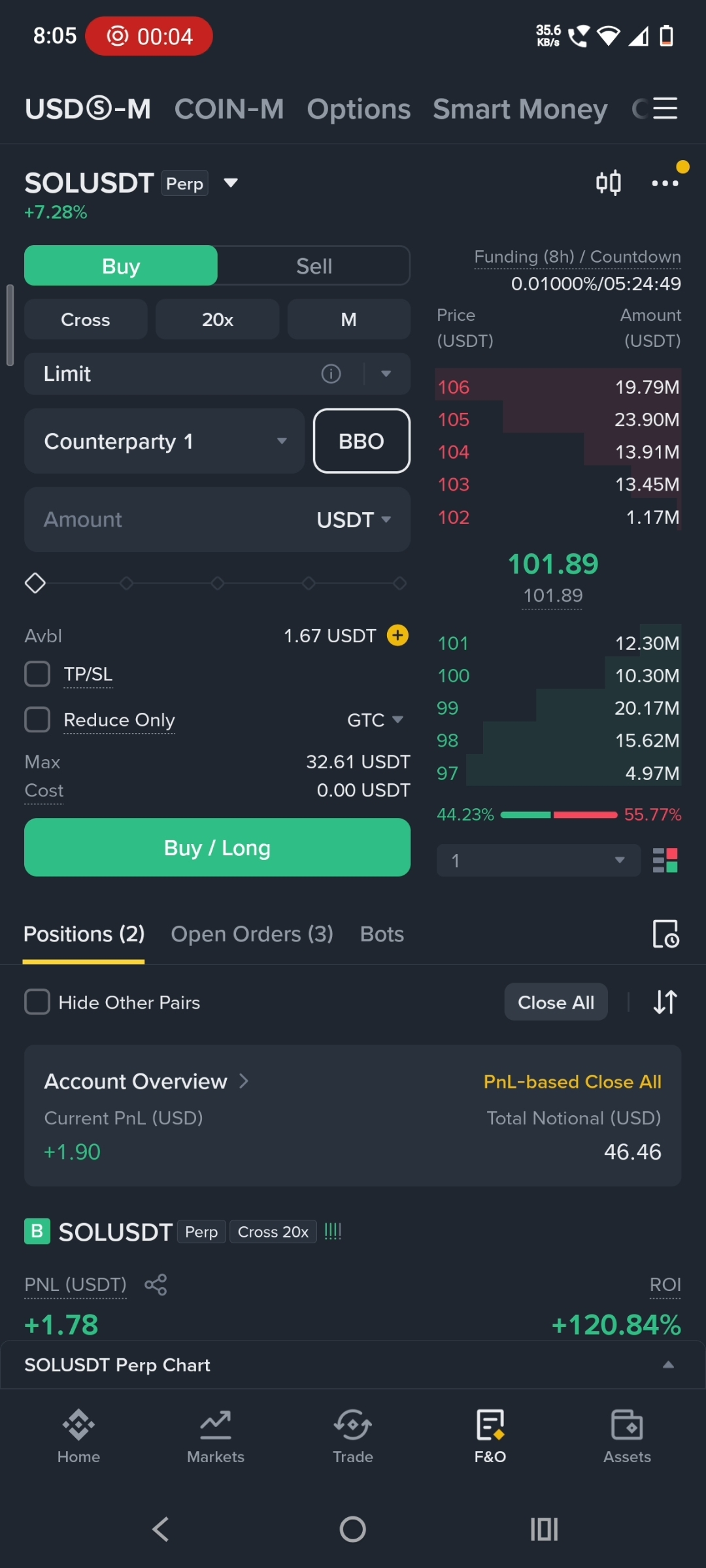Open the candlestick chart icon
The image size is (706, 1568).
(x=608, y=183)
